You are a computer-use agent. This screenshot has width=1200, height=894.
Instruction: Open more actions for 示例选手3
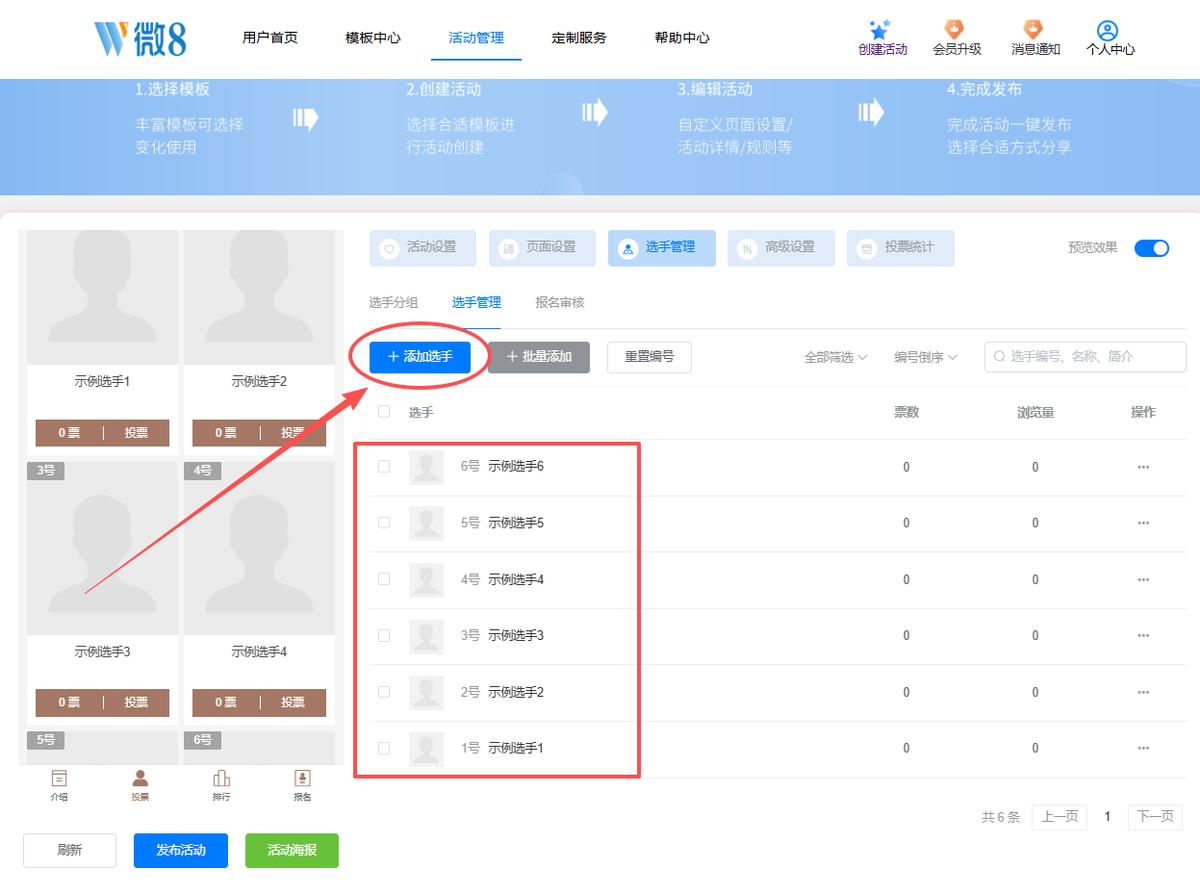[1143, 636]
